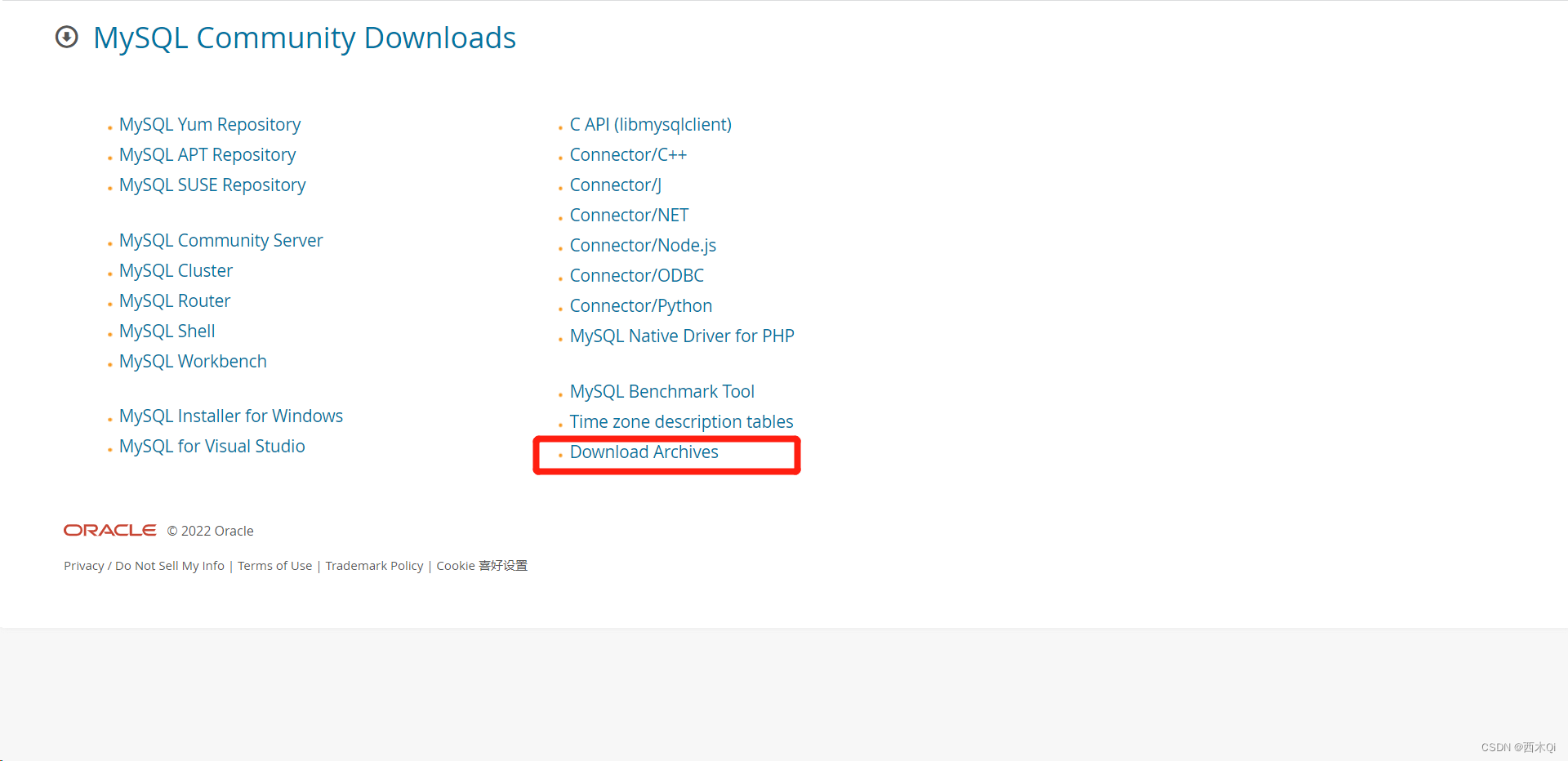
Task: Open MySQL Shell link
Action: pyautogui.click(x=167, y=332)
